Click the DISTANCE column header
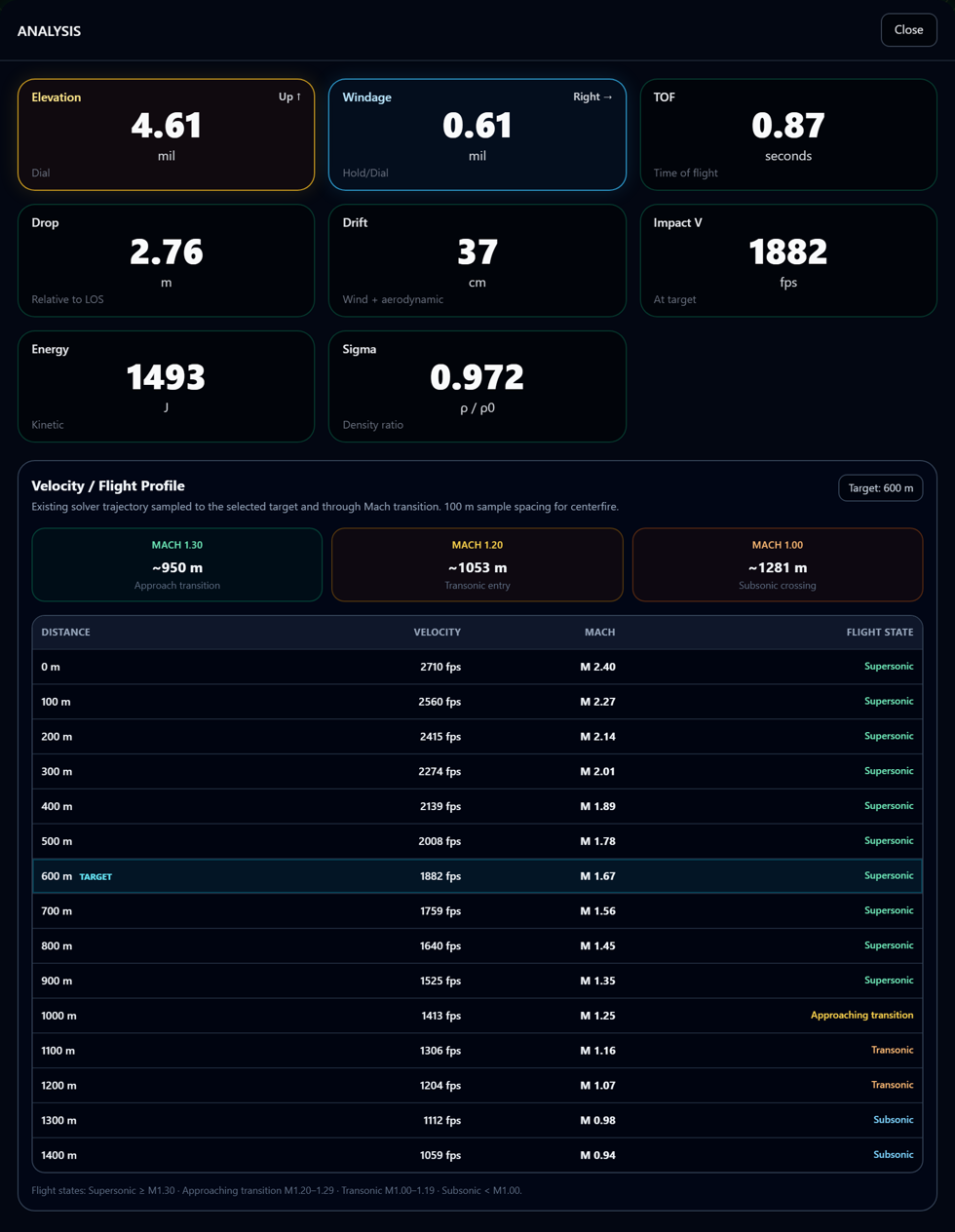 (66, 633)
